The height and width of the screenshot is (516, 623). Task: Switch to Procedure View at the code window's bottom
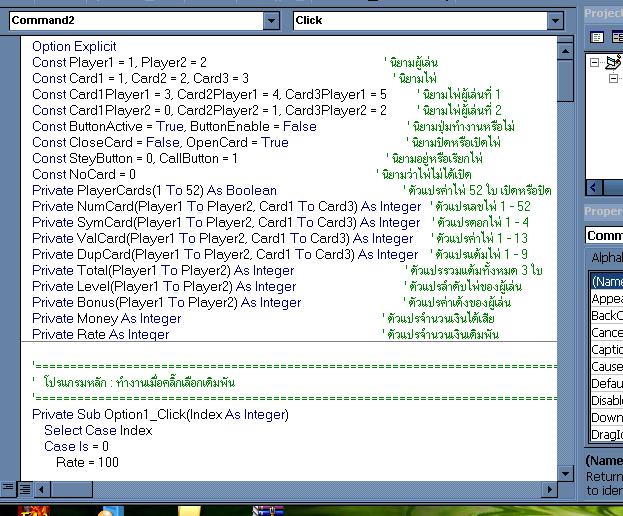(x=8, y=488)
